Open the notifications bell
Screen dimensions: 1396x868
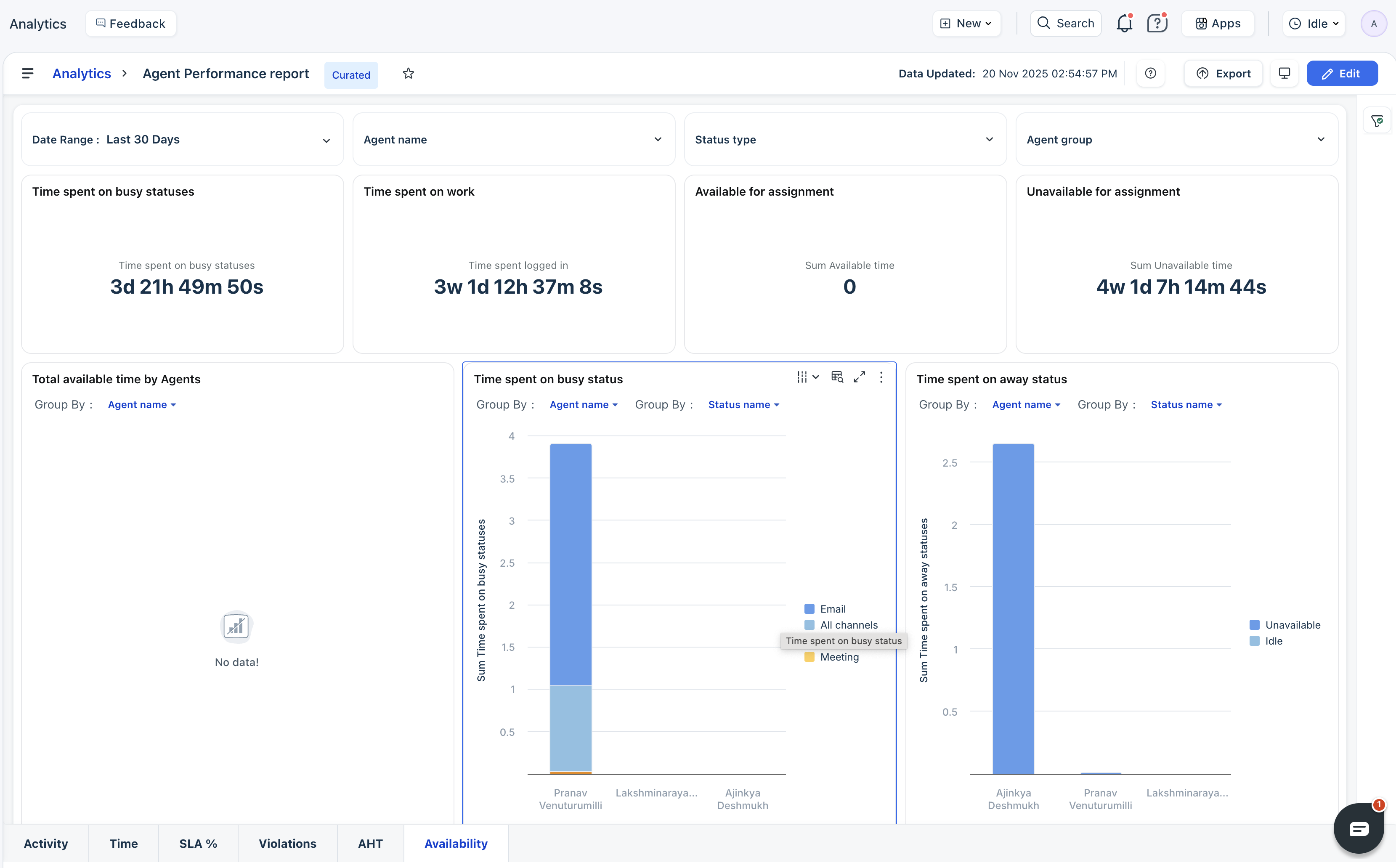(x=1124, y=24)
